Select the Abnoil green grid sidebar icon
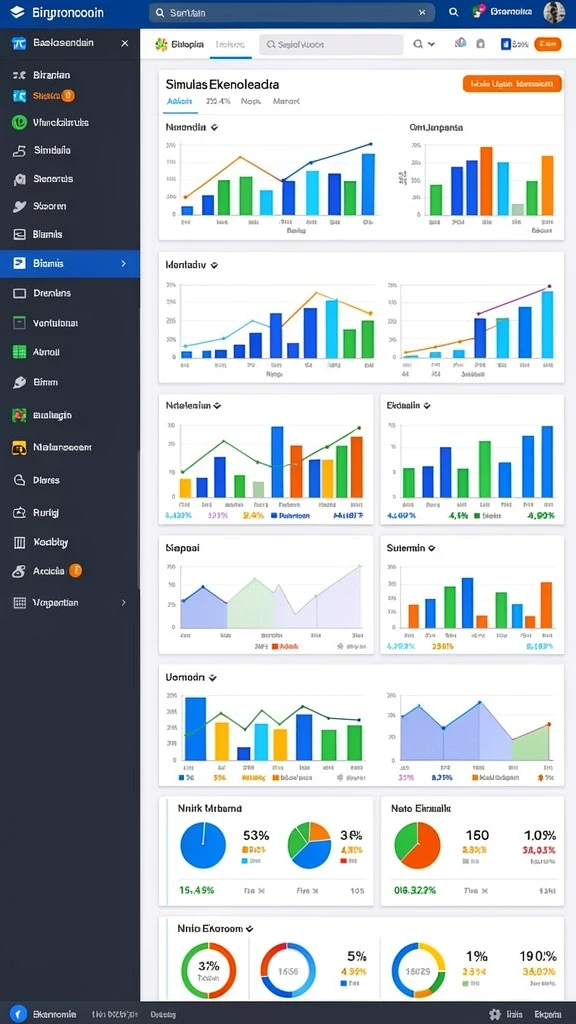Image resolution: width=576 pixels, height=1024 pixels. point(20,352)
